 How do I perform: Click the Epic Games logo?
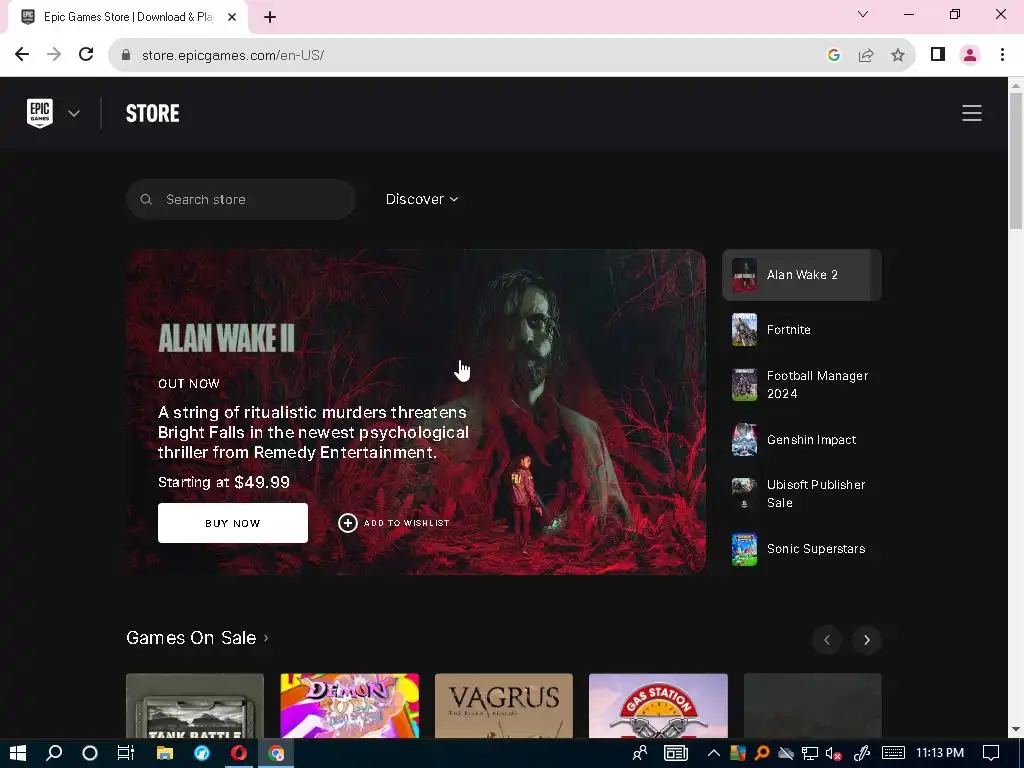40,113
